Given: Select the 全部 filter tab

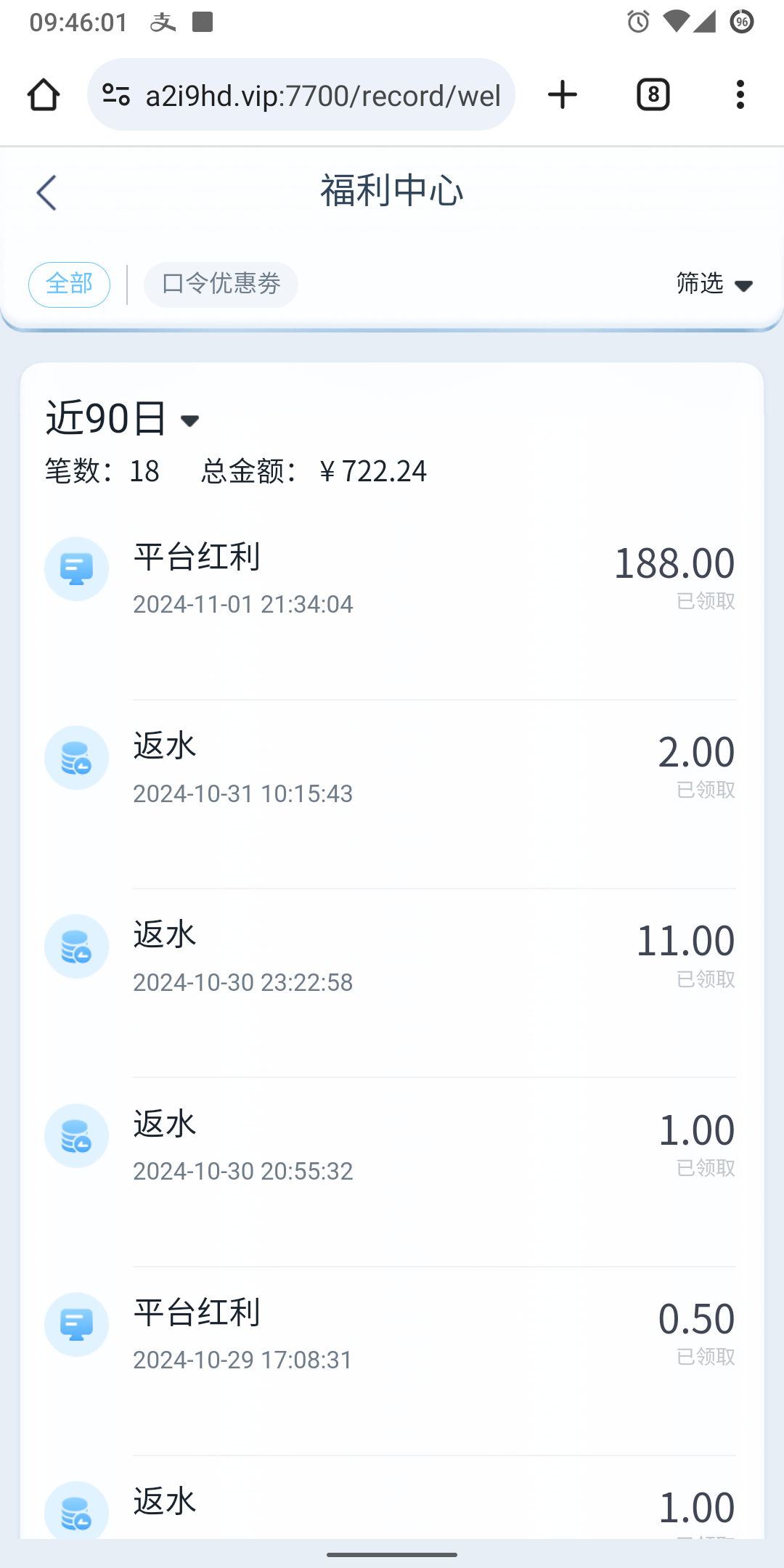Looking at the screenshot, I should coord(69,285).
